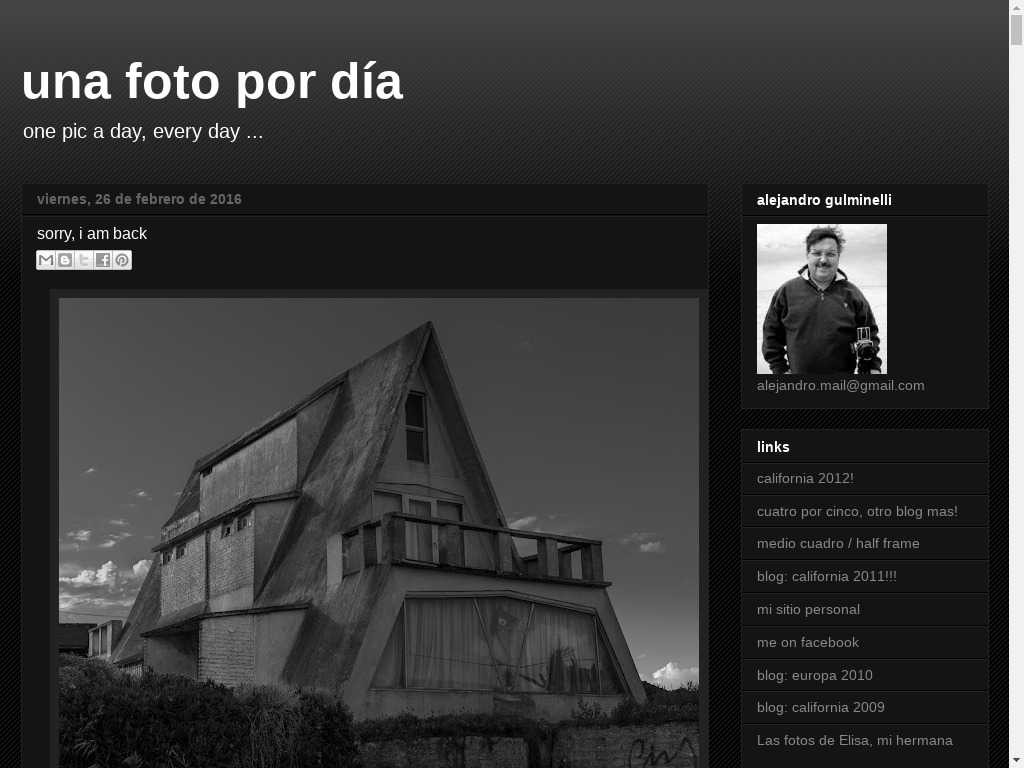Click the alejandro.mail@gmail.com email link
Viewport: 1024px width, 768px height.
tap(840, 385)
